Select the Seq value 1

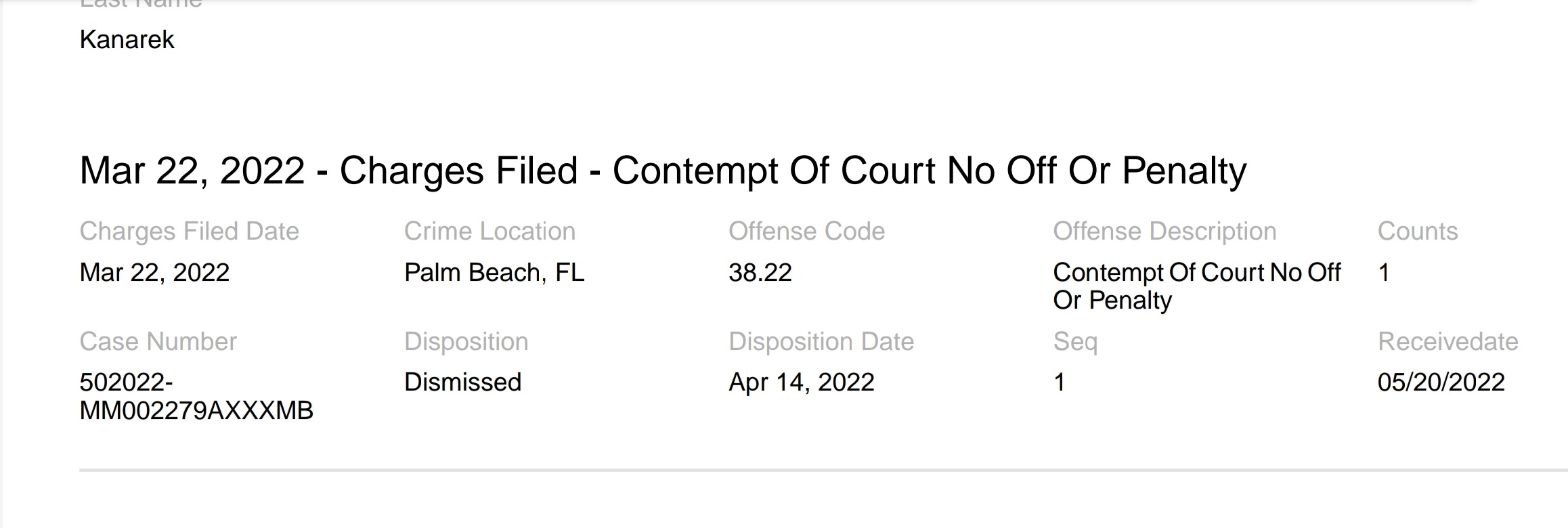pyautogui.click(x=1060, y=382)
